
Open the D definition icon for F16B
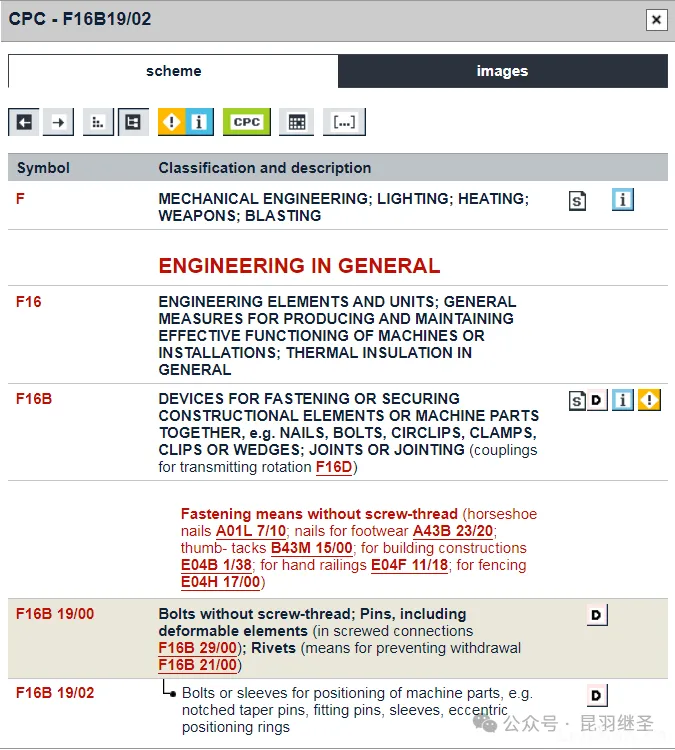597,401
